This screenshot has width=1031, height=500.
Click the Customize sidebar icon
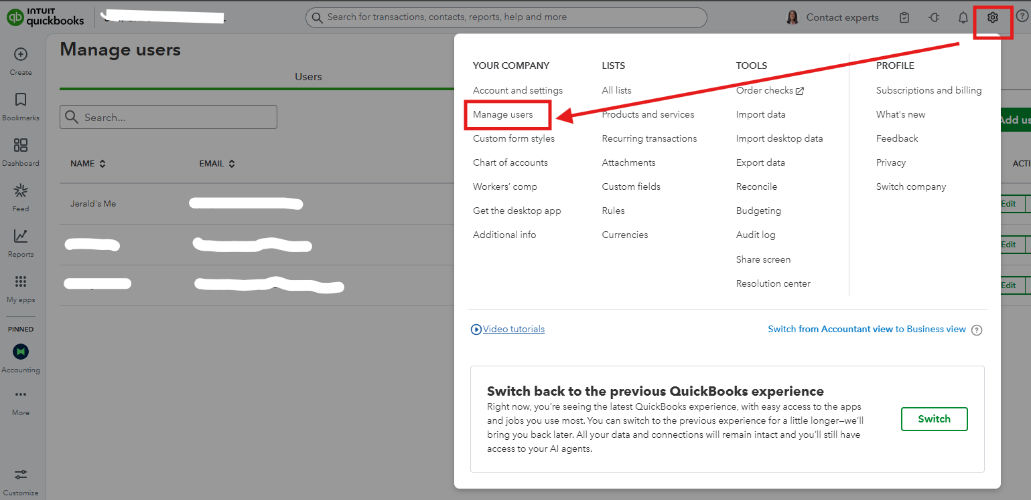[21, 475]
